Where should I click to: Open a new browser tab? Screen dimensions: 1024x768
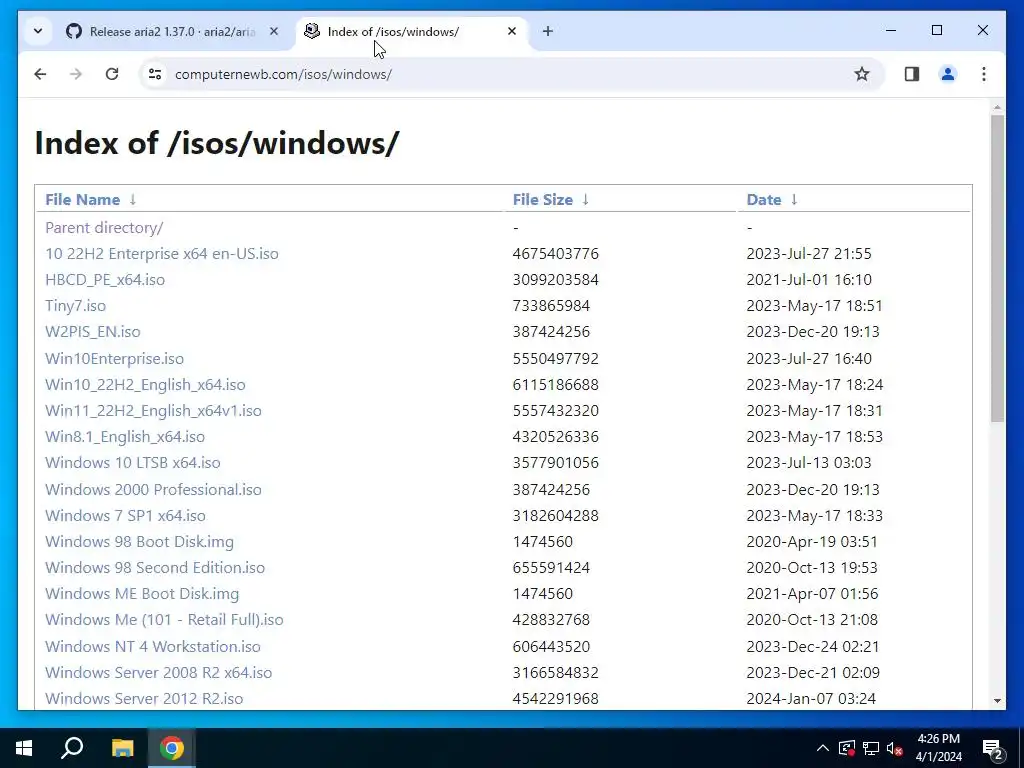[x=547, y=31]
